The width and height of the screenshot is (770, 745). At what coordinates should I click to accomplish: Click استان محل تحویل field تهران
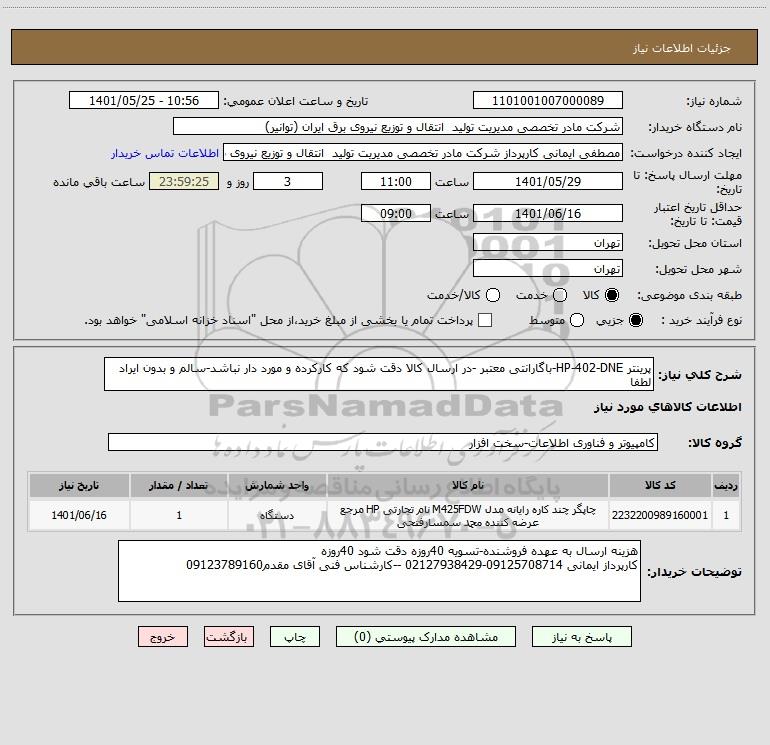click(x=548, y=242)
